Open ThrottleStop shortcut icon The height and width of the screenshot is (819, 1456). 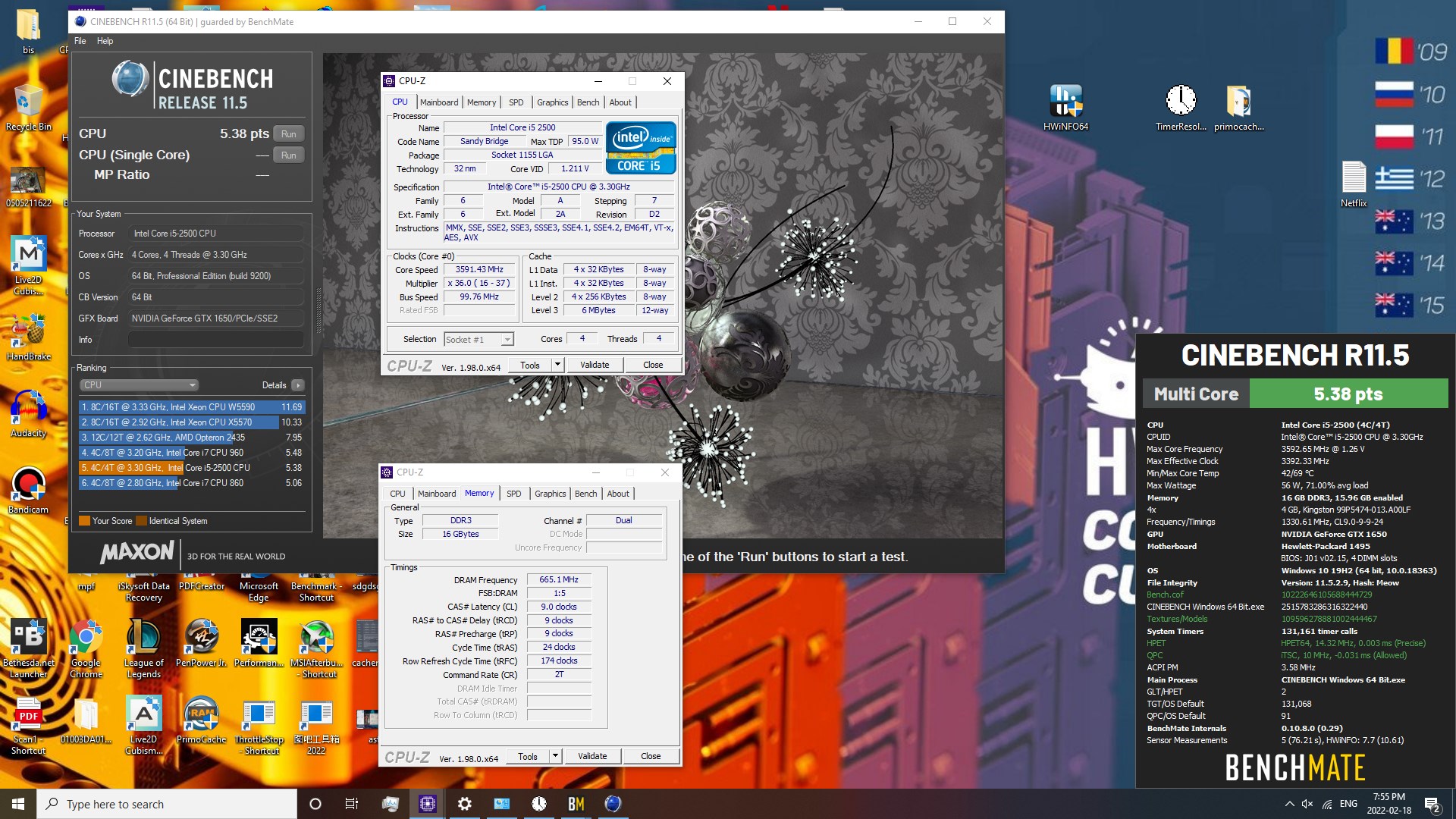(x=259, y=725)
